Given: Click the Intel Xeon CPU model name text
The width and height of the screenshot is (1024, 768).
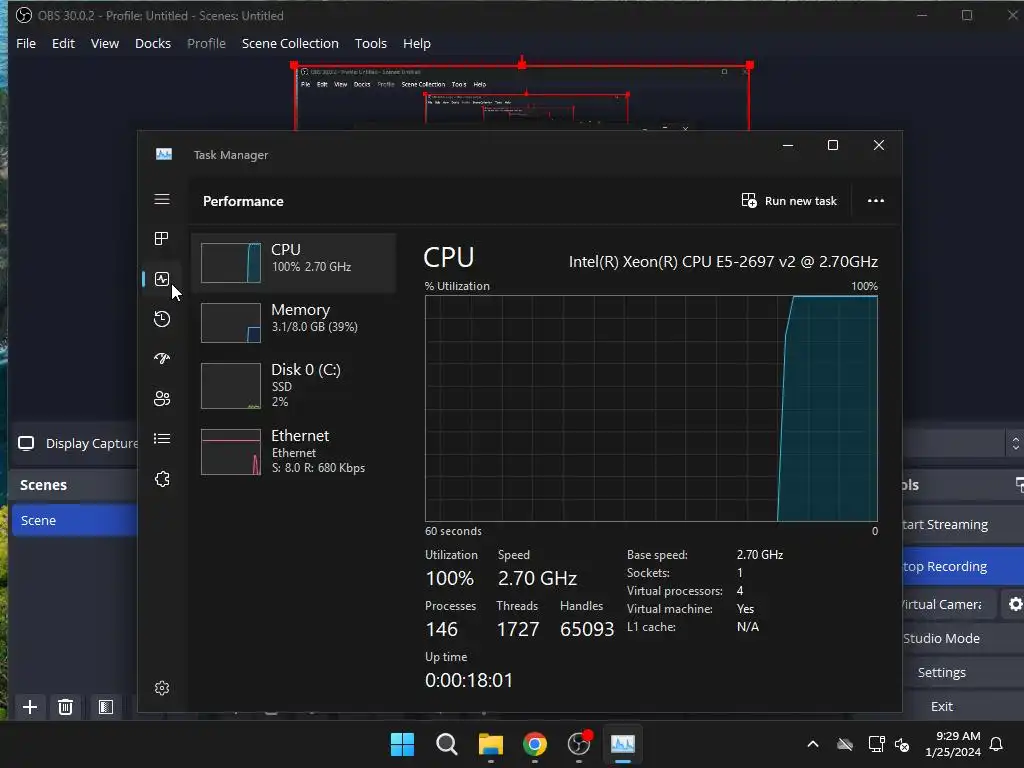Looking at the screenshot, I should [723, 262].
